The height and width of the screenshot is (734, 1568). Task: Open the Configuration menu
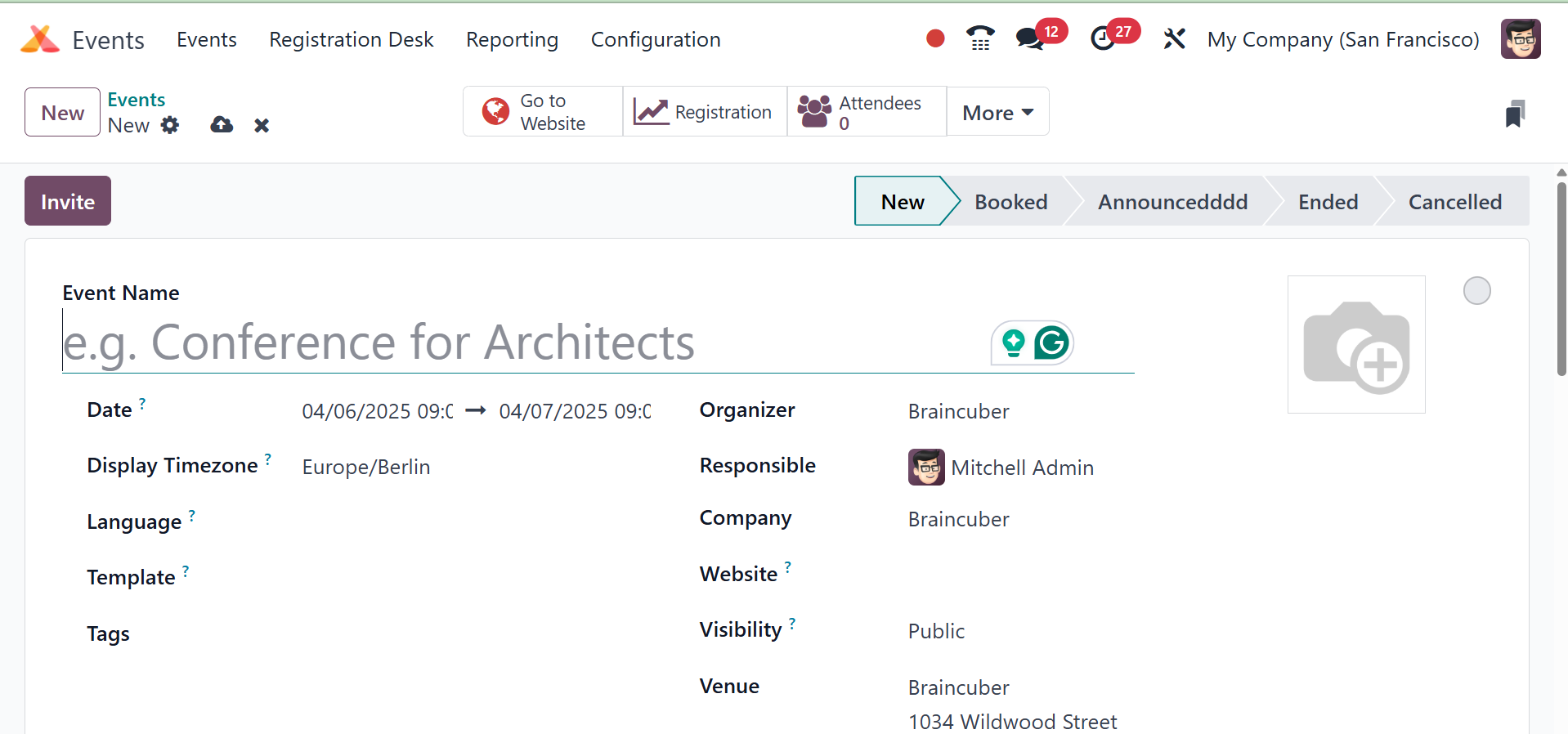656,39
